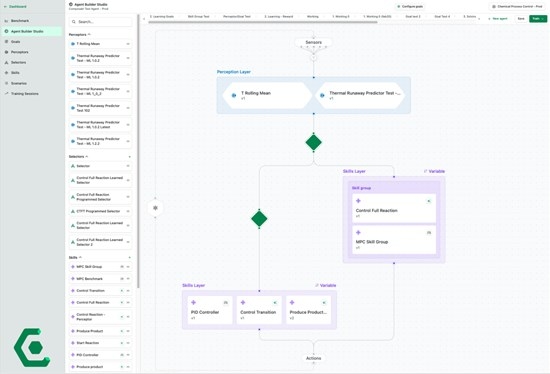Click the Save button
This screenshot has height=374, width=550.
pyautogui.click(x=521, y=19)
